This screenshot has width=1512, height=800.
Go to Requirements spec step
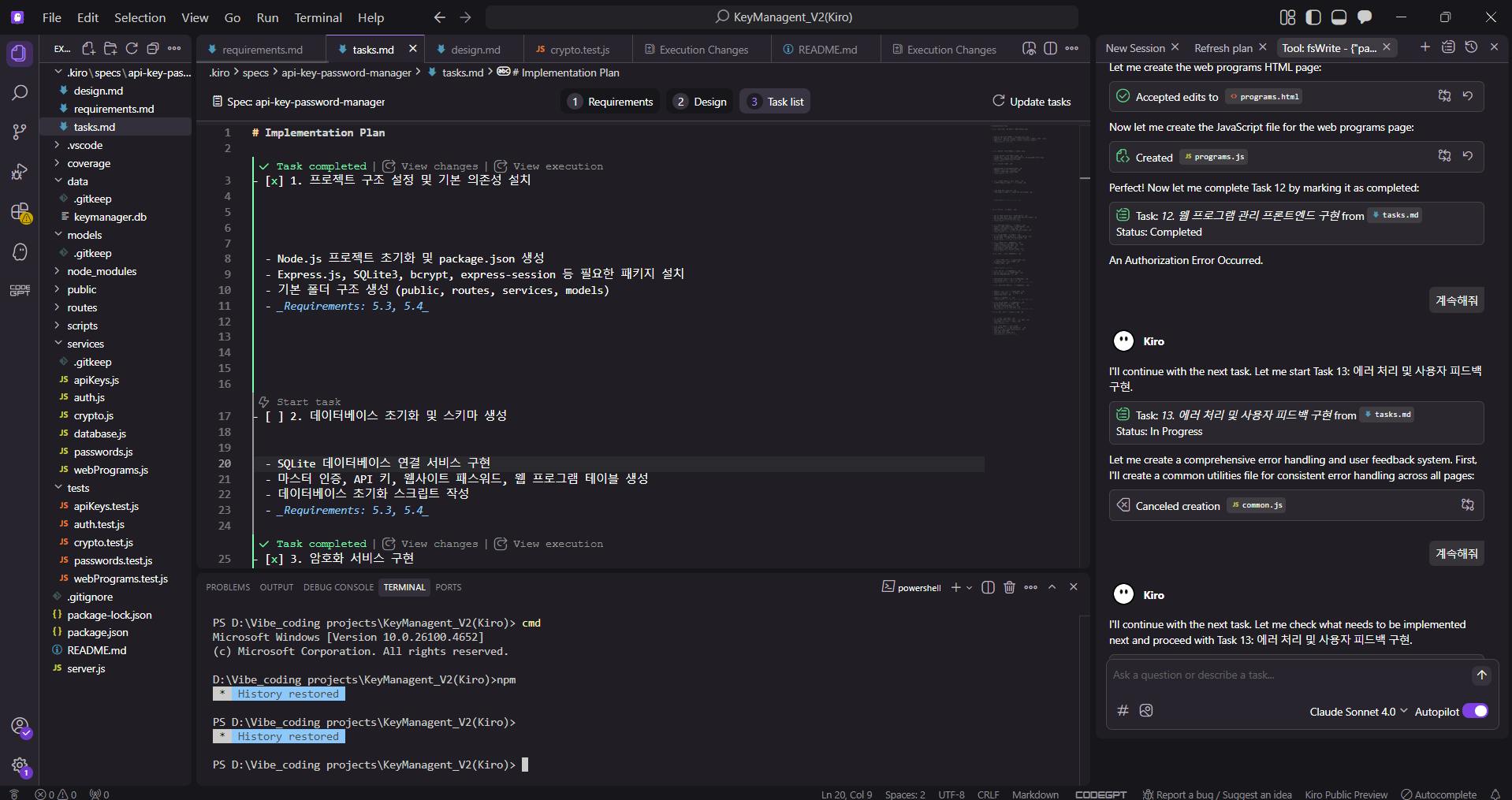click(x=612, y=102)
